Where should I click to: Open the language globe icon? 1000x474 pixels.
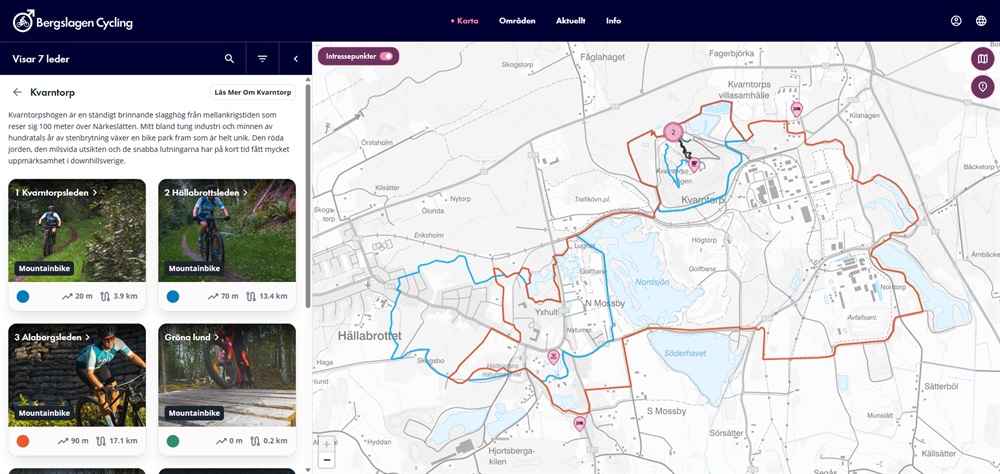tap(981, 21)
